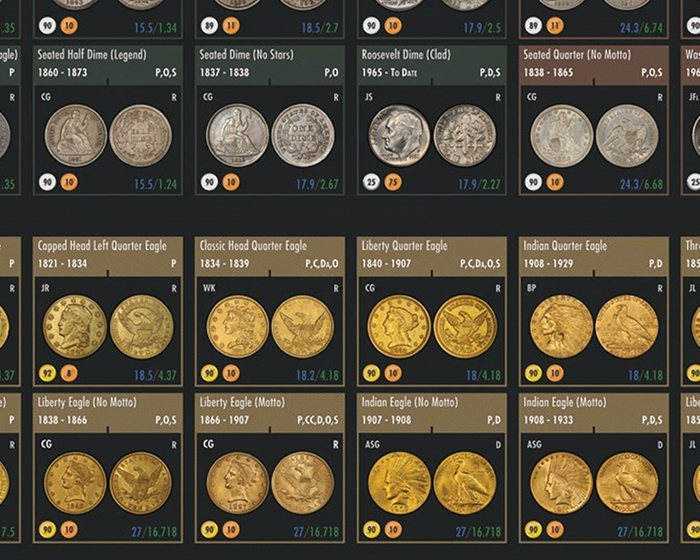Click the yellow 92 badge under Capped Head
Viewport: 700px width, 560px height.
47,373
